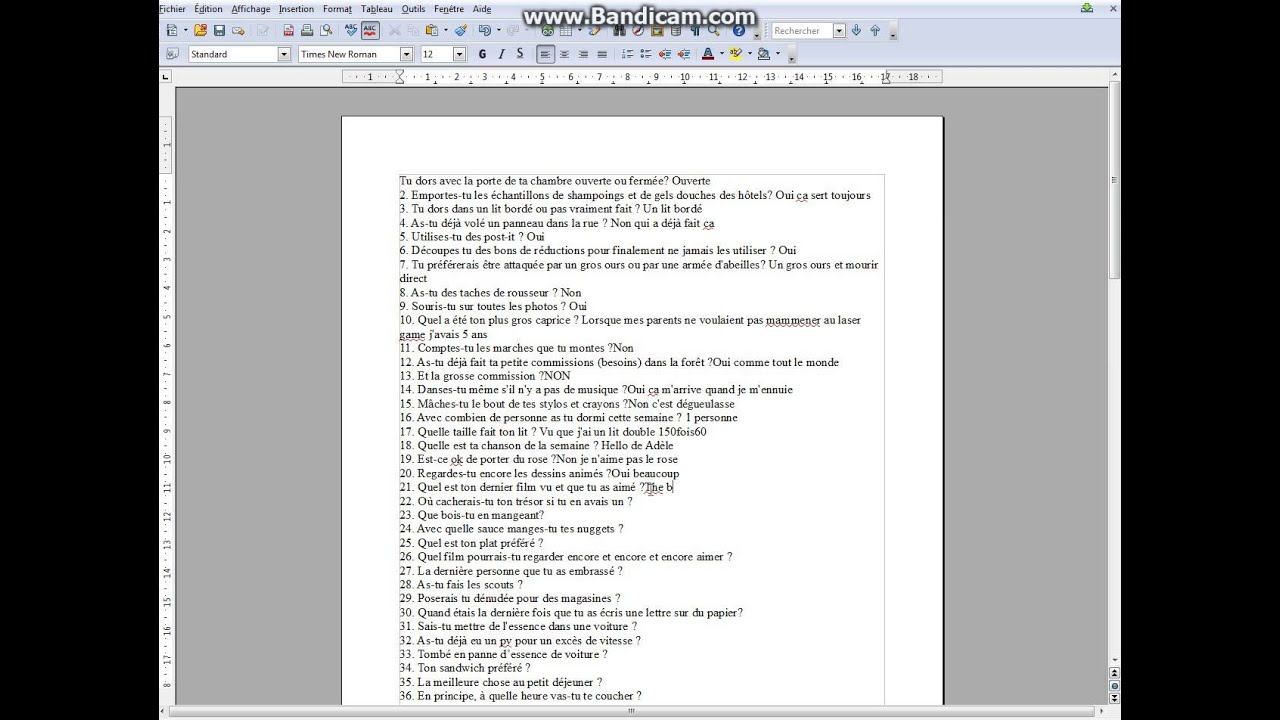Print the file directly with the printer icon
The height and width of the screenshot is (720, 1280).
click(307, 31)
